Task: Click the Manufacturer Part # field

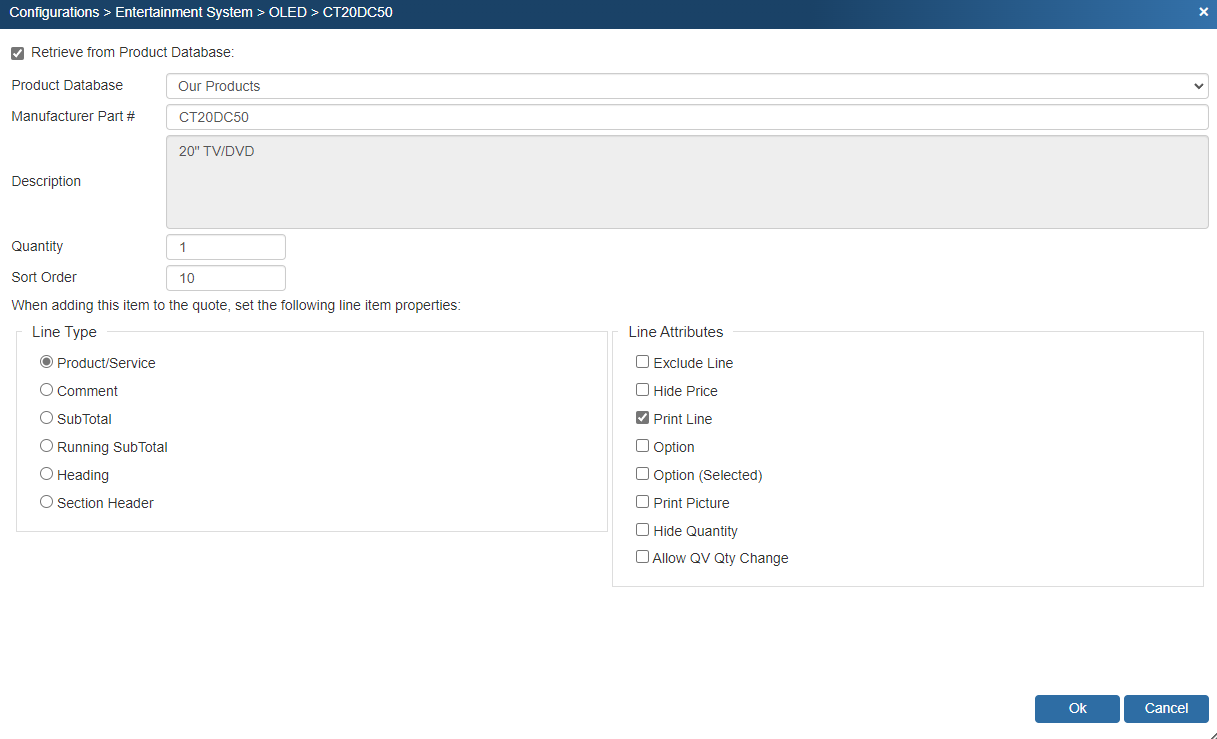Action: click(686, 117)
